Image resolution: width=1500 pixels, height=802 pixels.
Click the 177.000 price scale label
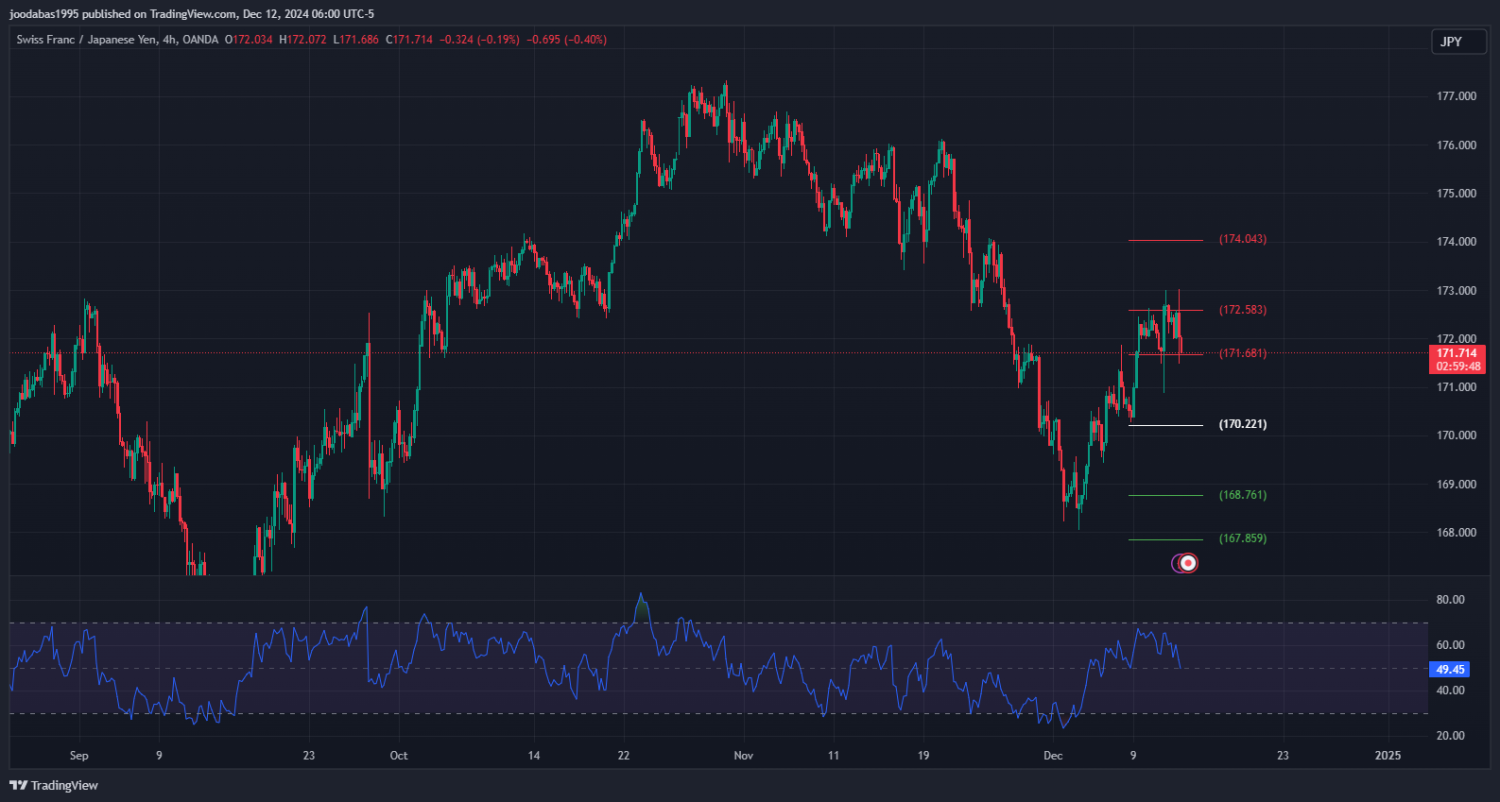[1456, 97]
